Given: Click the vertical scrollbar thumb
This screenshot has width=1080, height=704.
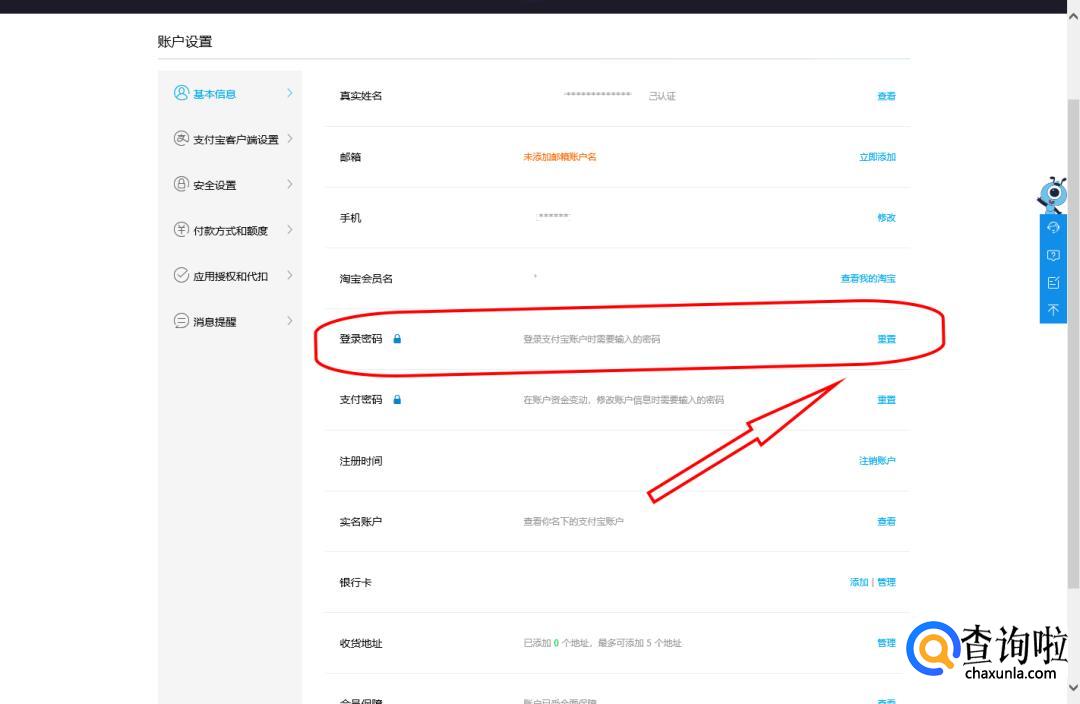Looking at the screenshot, I should [x=1073, y=343].
